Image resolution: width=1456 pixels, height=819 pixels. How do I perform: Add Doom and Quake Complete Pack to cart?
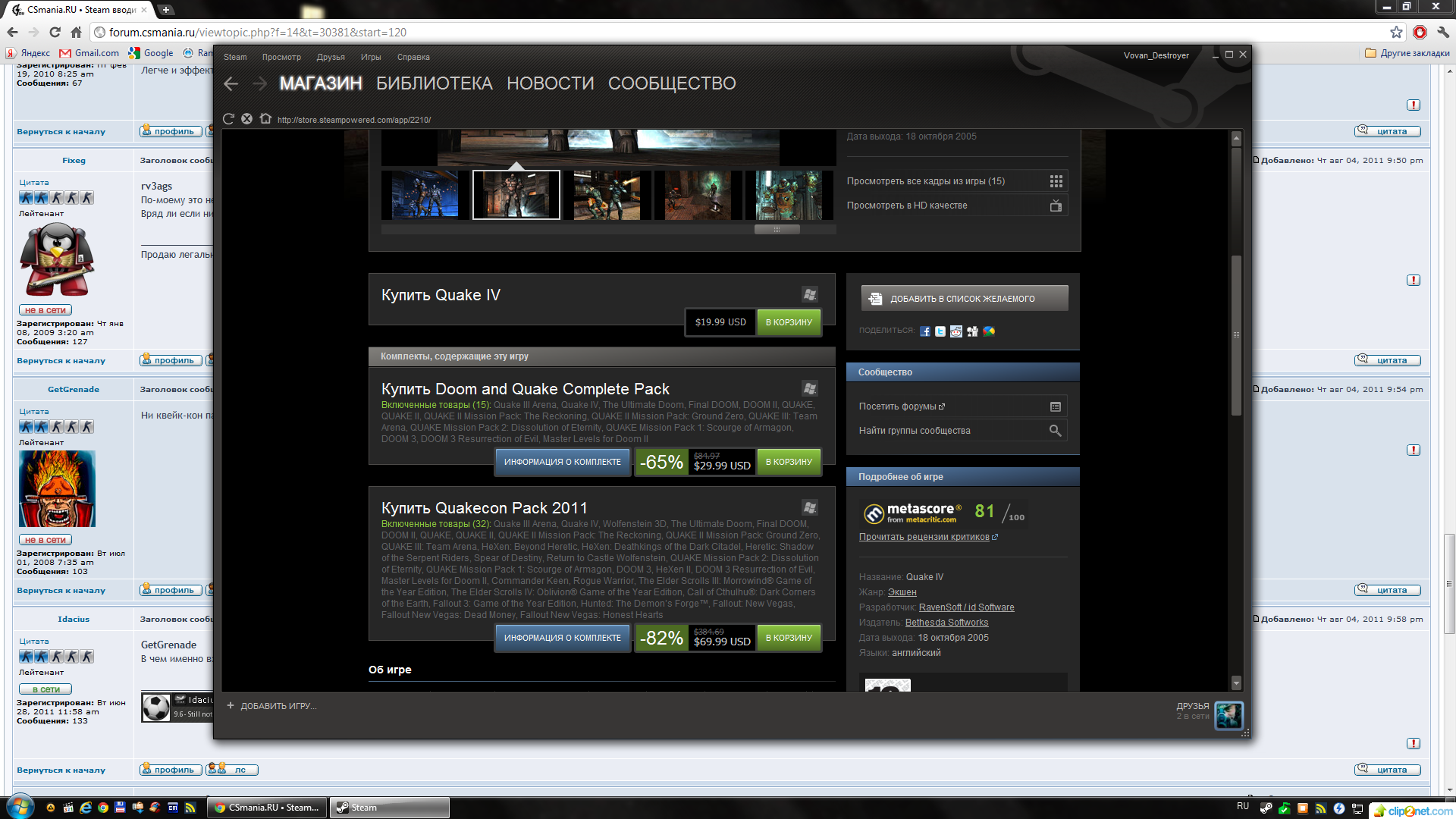coord(789,462)
